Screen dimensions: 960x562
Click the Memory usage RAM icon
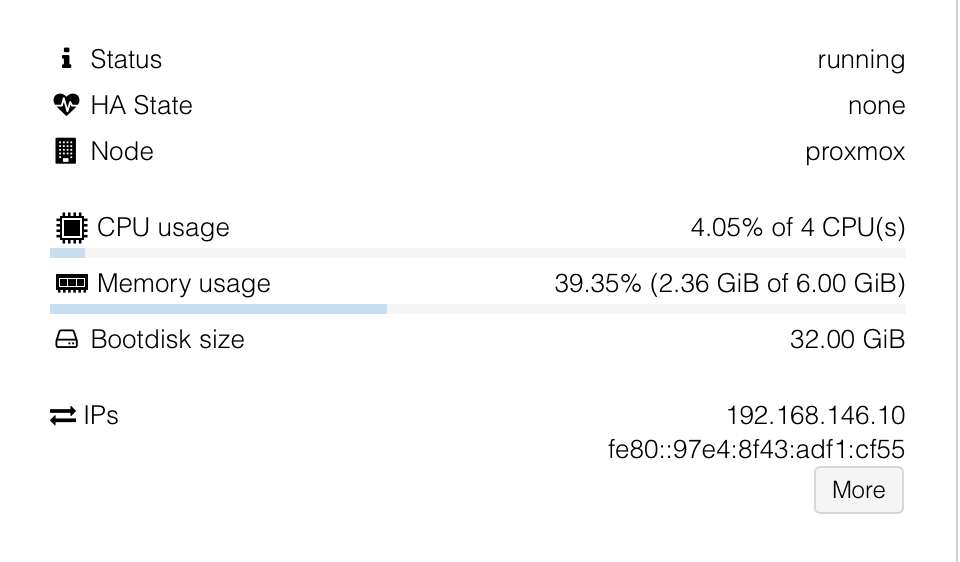coord(72,283)
